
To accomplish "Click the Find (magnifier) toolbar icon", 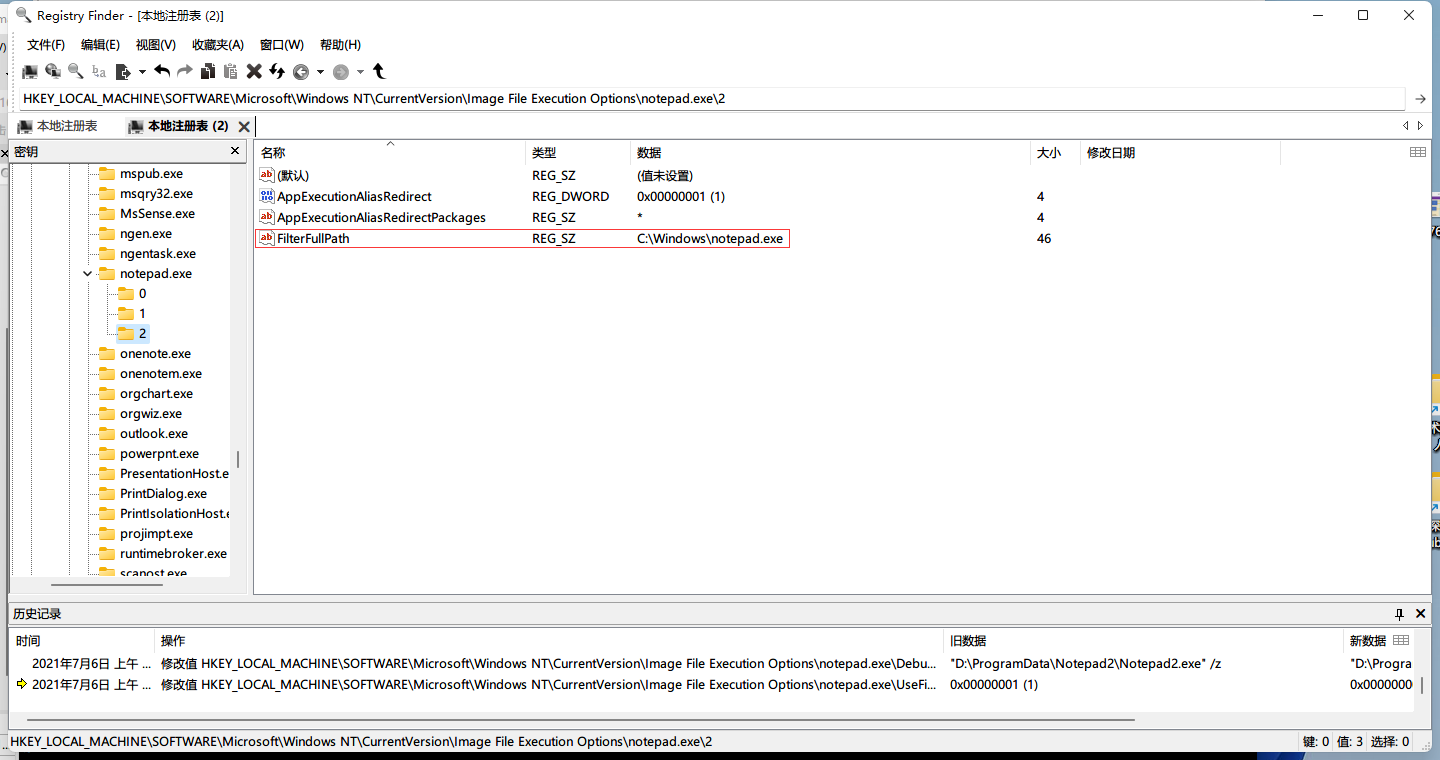I will (x=76, y=71).
